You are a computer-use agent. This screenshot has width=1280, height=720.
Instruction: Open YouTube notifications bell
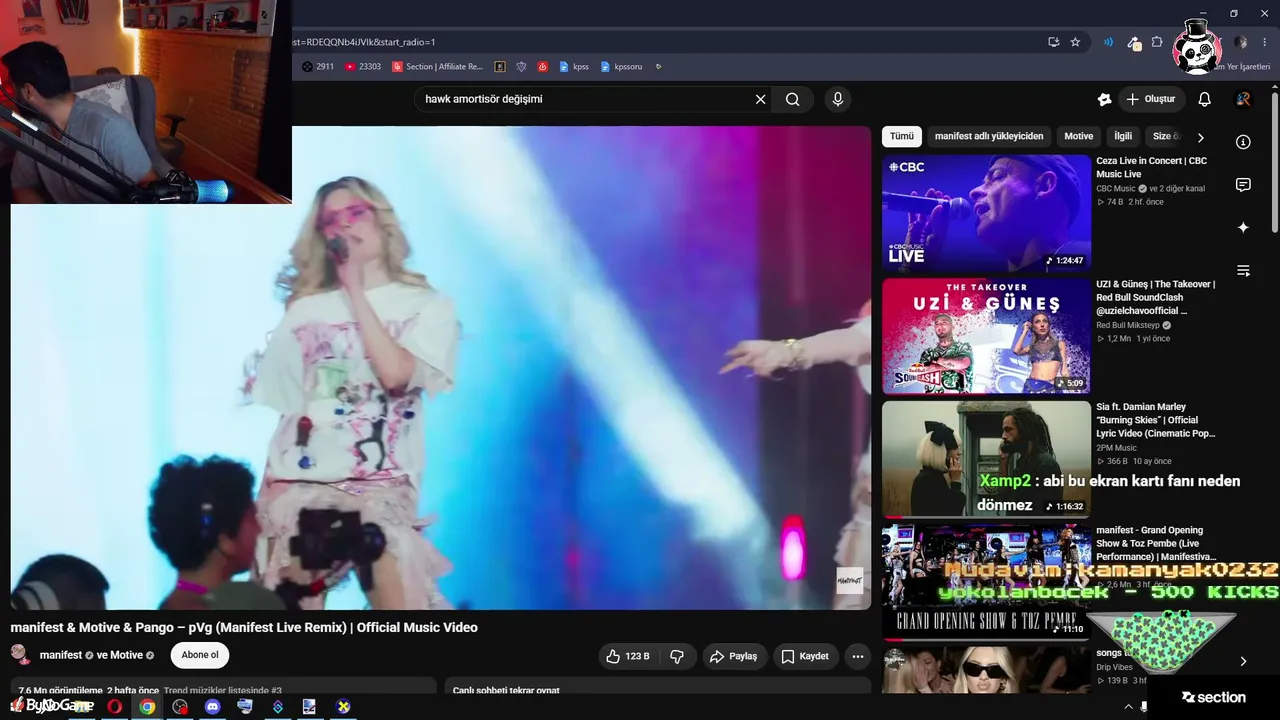click(x=1205, y=99)
